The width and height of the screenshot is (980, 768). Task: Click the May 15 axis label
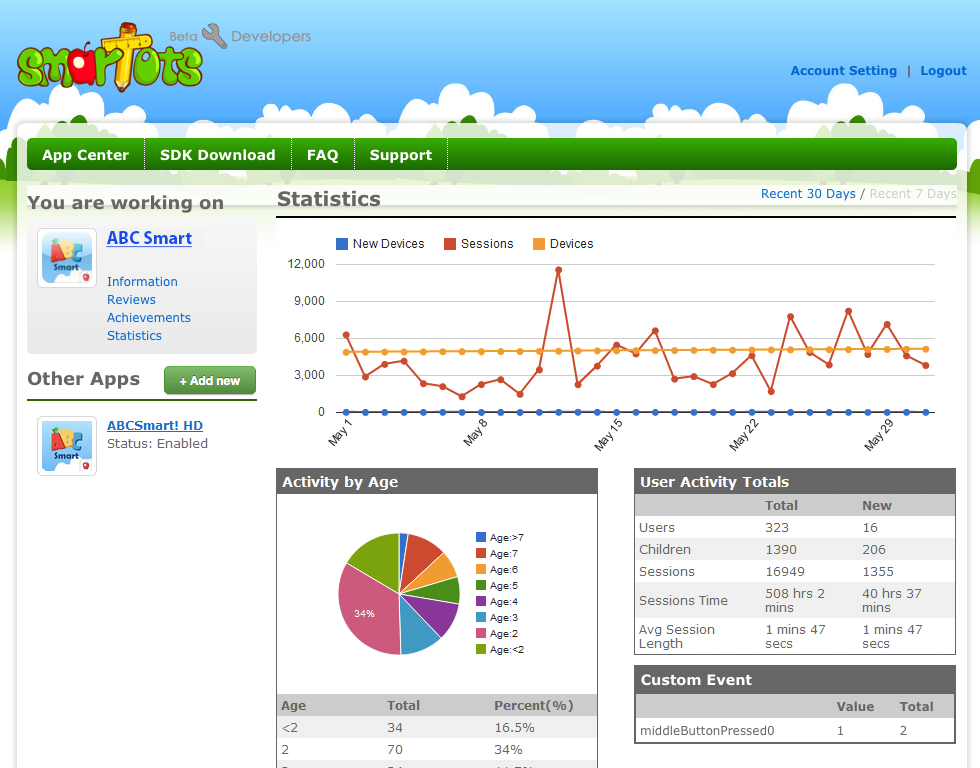click(608, 434)
